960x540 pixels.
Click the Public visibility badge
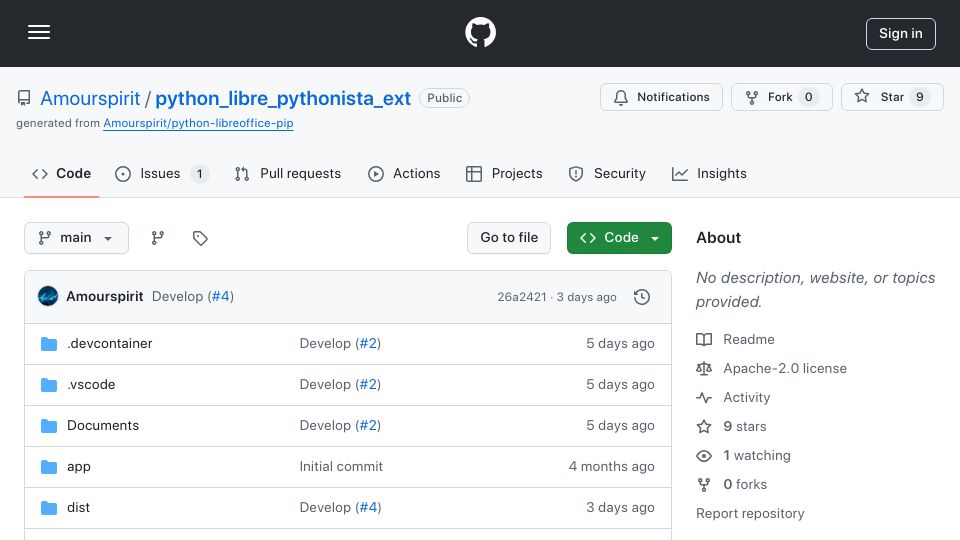tap(444, 98)
